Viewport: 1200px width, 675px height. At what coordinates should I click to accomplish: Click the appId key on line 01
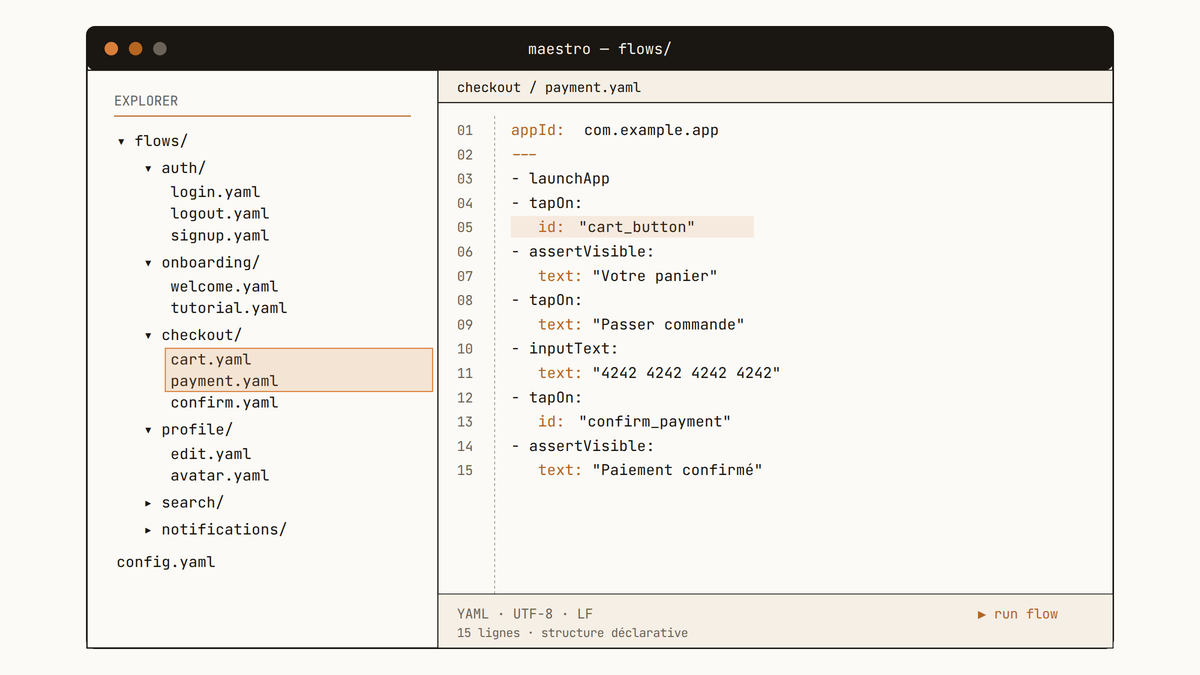point(538,130)
